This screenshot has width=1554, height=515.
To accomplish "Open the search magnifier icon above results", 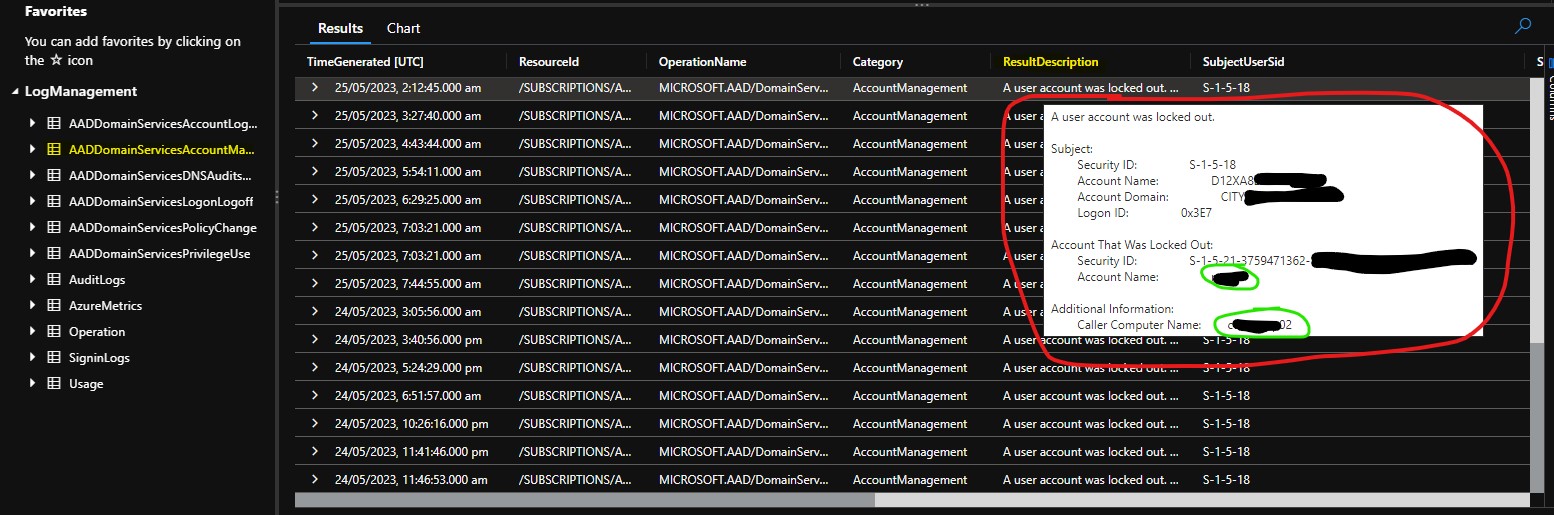I will 1523,27.
